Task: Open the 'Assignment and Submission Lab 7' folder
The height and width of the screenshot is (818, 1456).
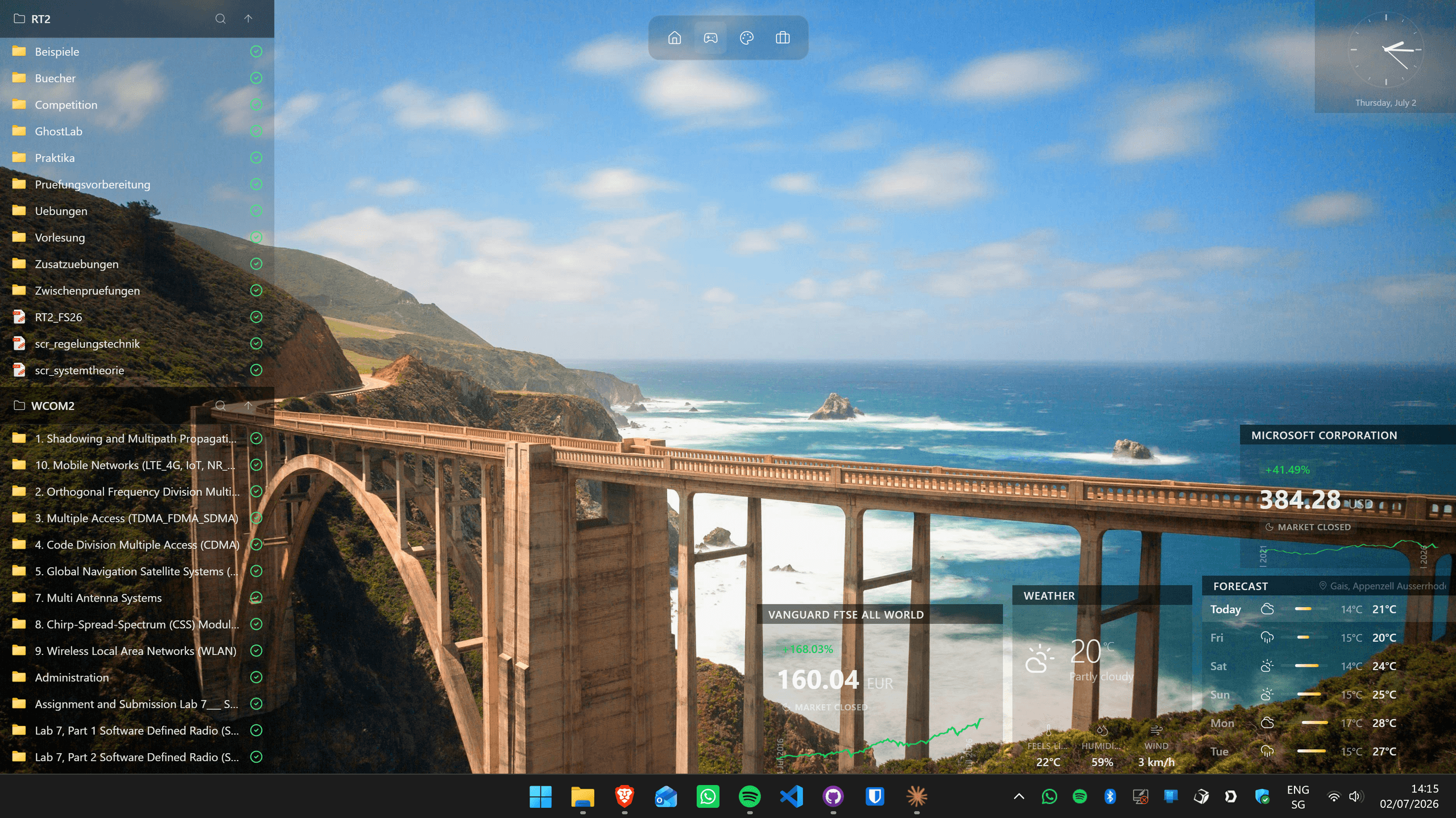Action: tap(137, 704)
